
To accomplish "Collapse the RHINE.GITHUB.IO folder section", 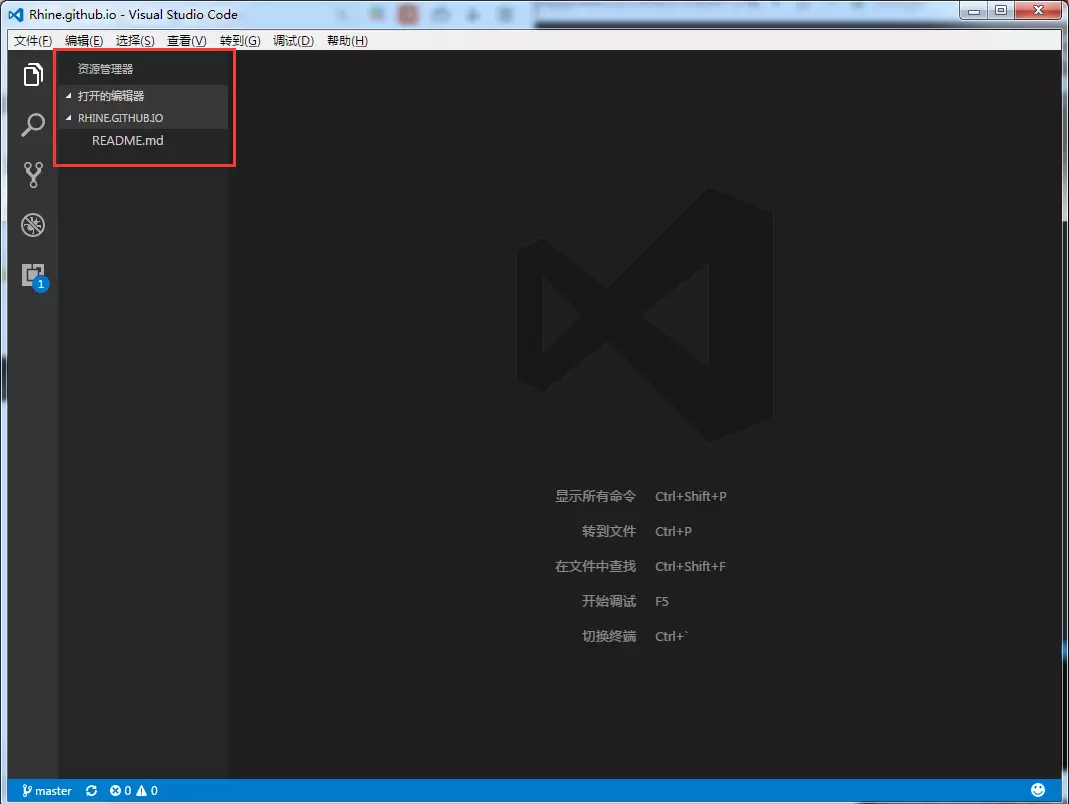I will (x=120, y=118).
